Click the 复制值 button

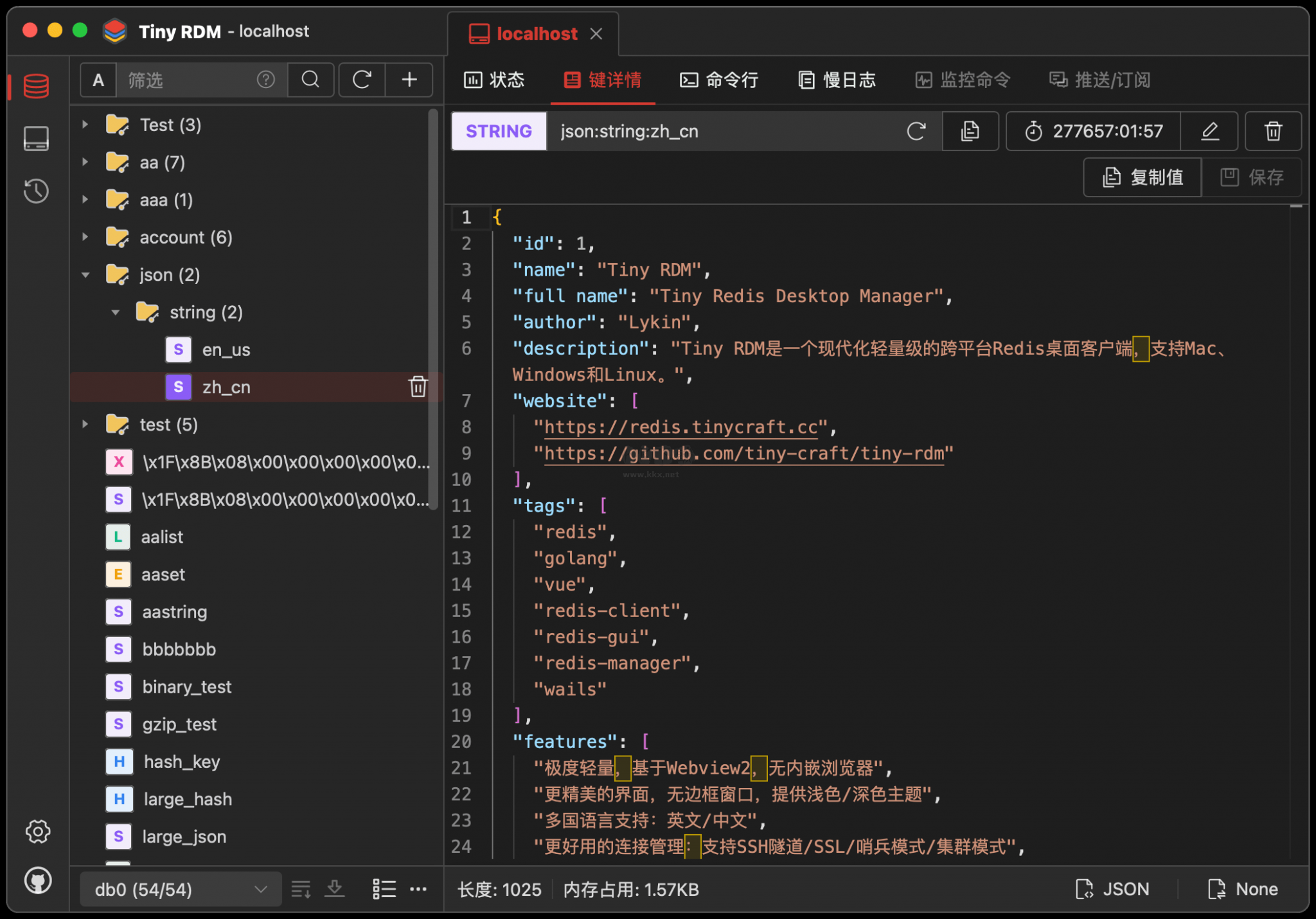(1143, 177)
